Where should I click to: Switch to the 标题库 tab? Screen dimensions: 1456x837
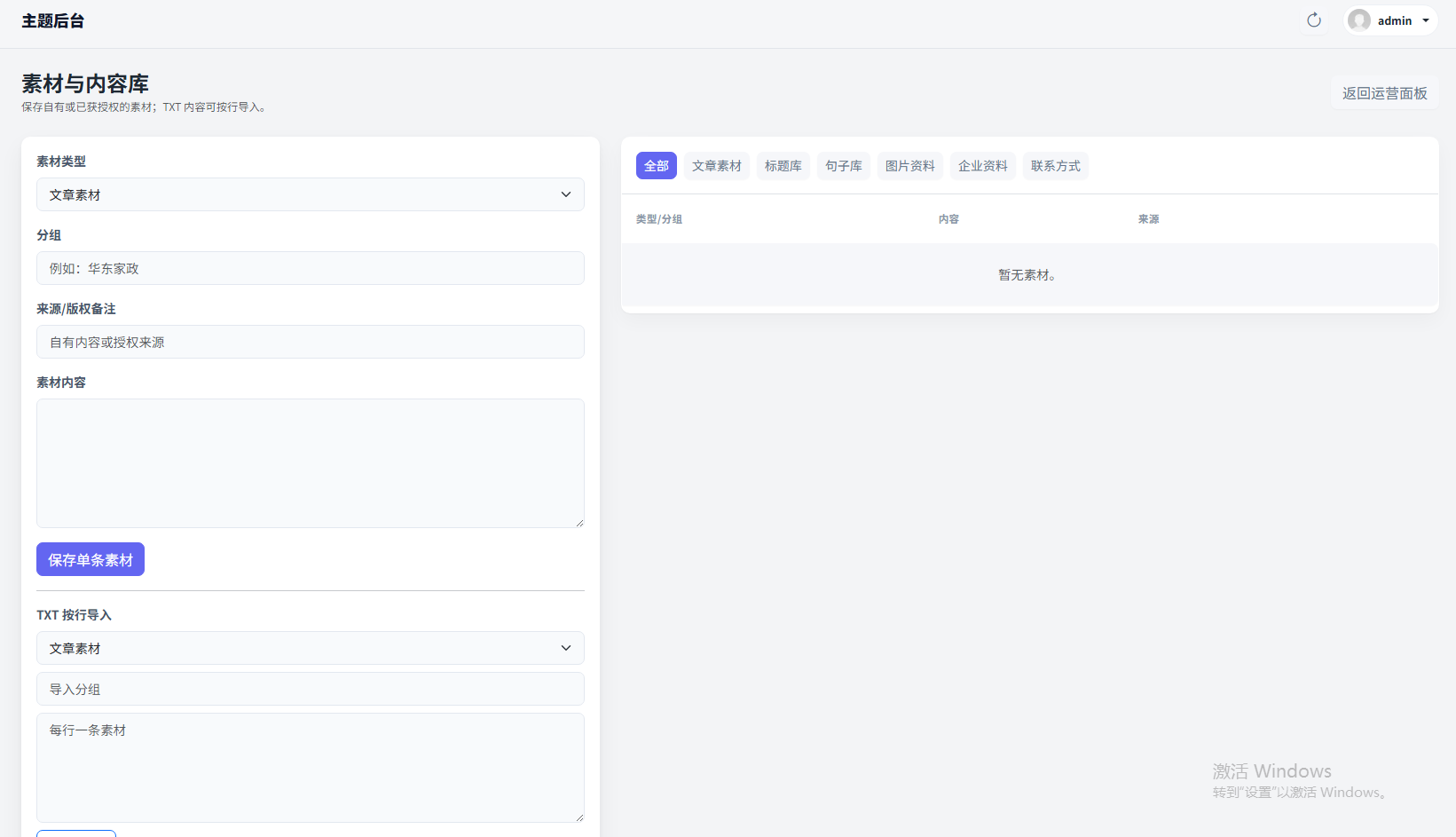point(783,166)
